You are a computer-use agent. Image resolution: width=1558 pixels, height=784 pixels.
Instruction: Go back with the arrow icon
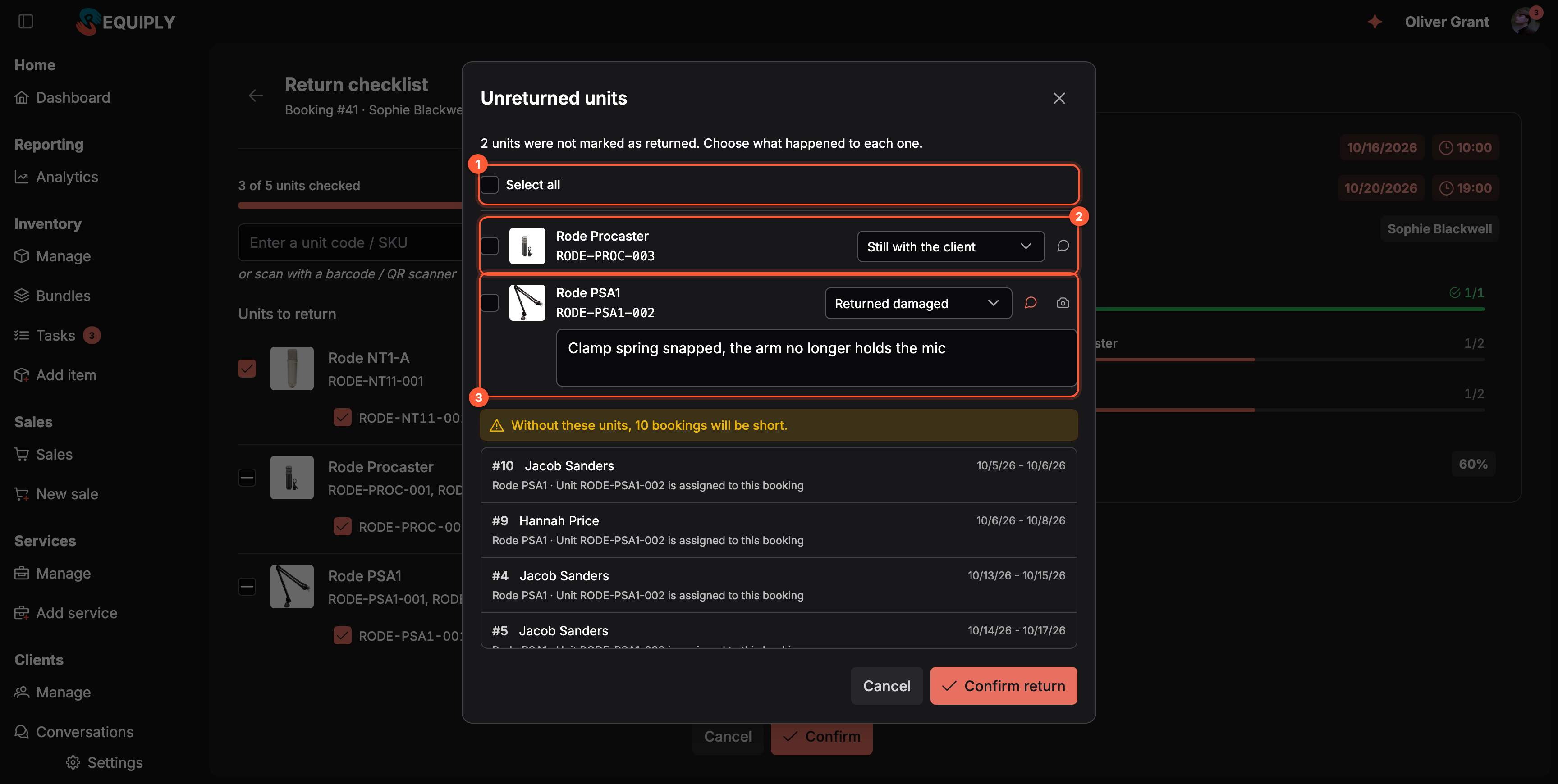pyautogui.click(x=256, y=96)
